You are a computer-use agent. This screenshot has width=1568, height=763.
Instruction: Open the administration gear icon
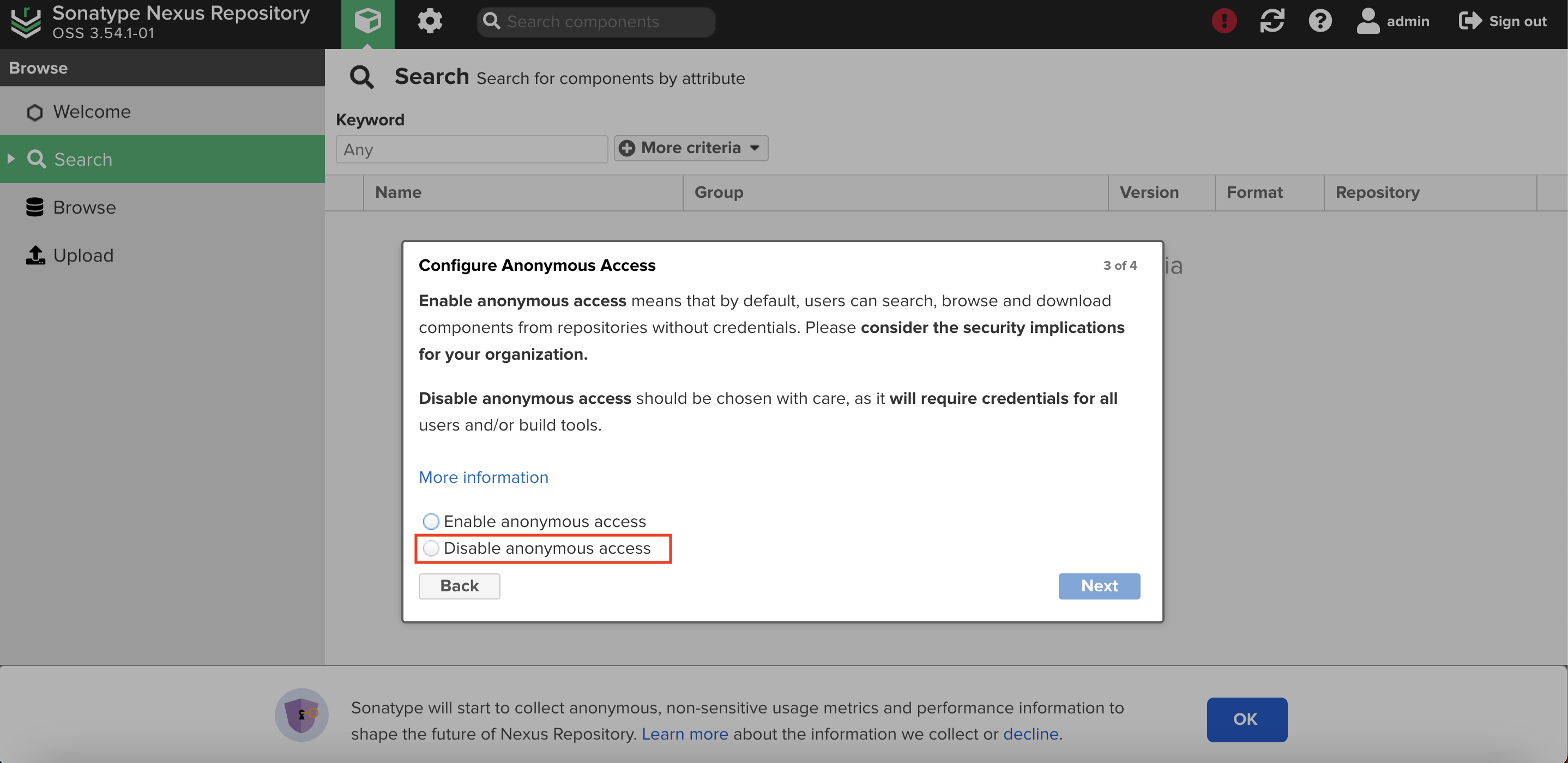point(430,21)
